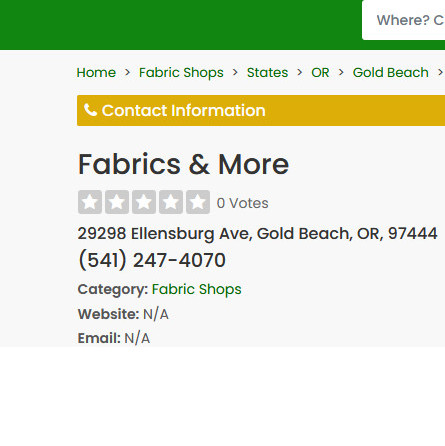
Task: Click the Contact Information header bar
Action: pyautogui.click(x=261, y=110)
